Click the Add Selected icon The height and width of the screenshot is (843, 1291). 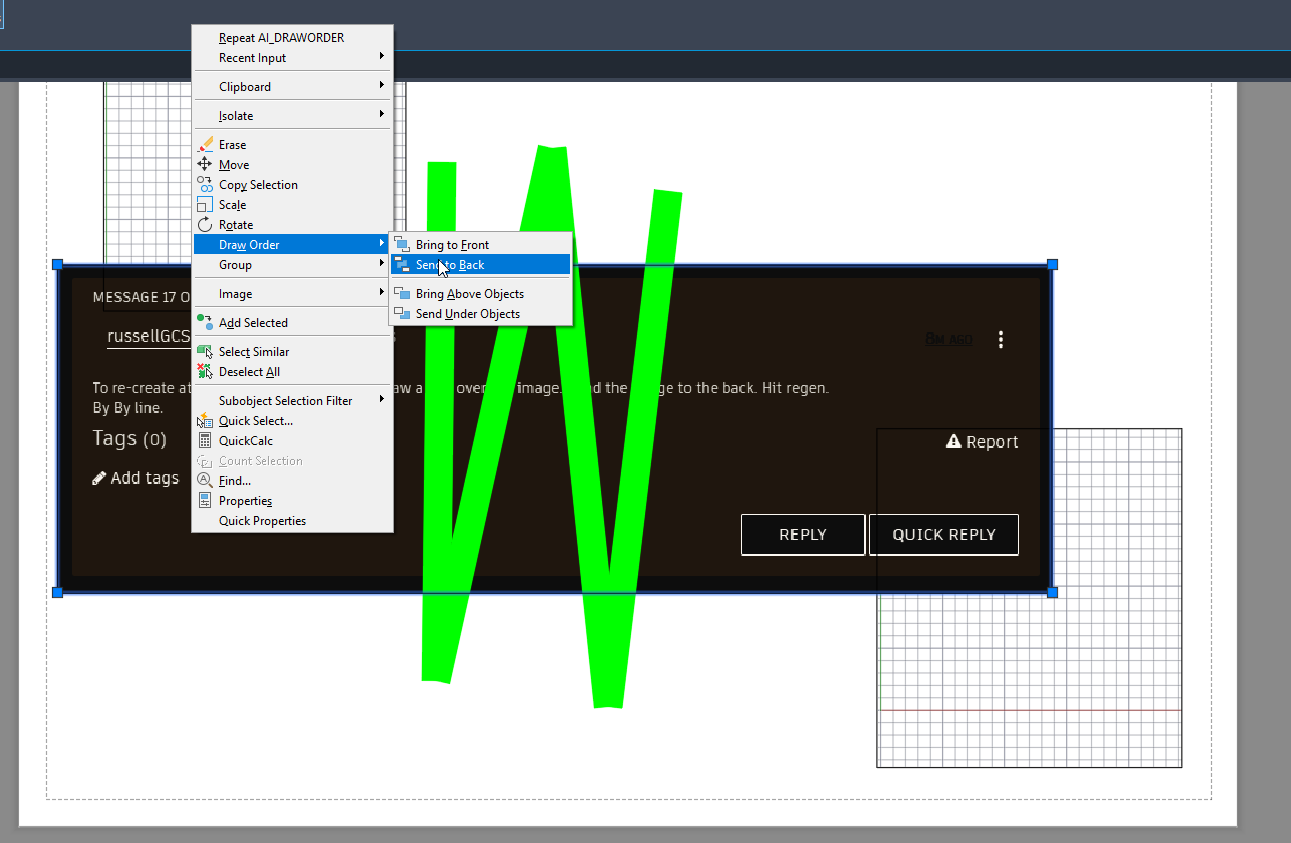click(x=205, y=322)
